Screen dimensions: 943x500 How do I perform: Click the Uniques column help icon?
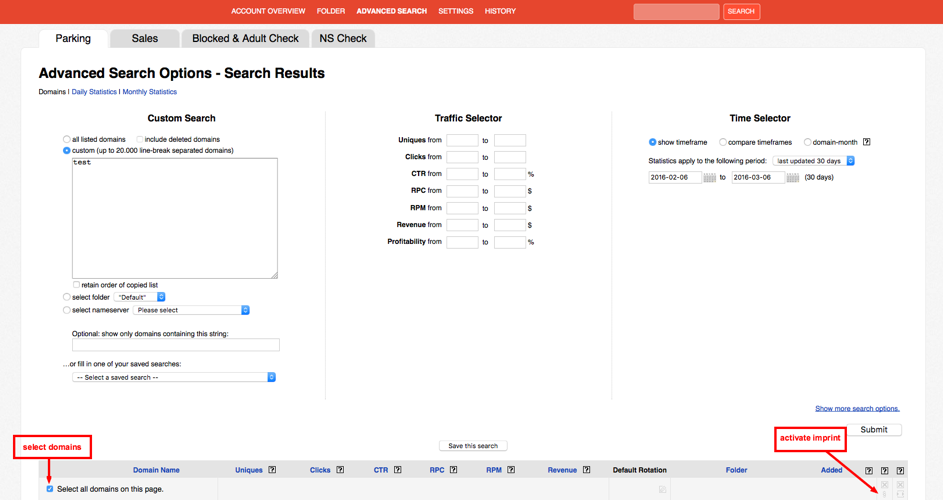tap(272, 470)
